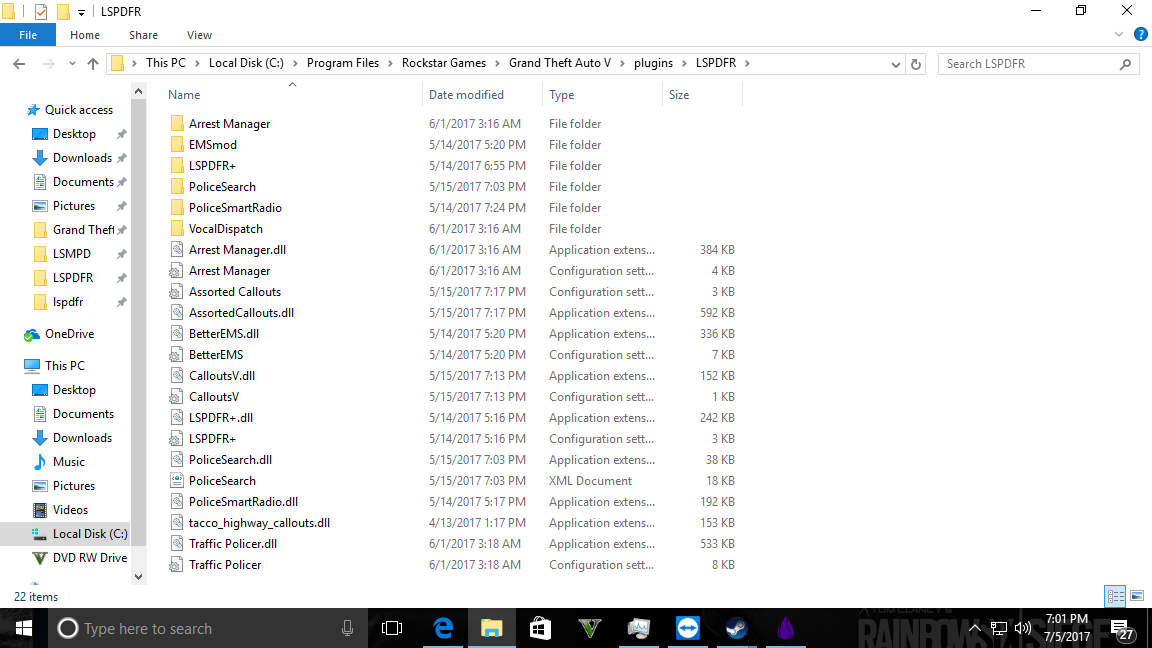Screen dimensions: 1152x648
Task: Select BetterEMS.dll file
Action: pos(223,334)
